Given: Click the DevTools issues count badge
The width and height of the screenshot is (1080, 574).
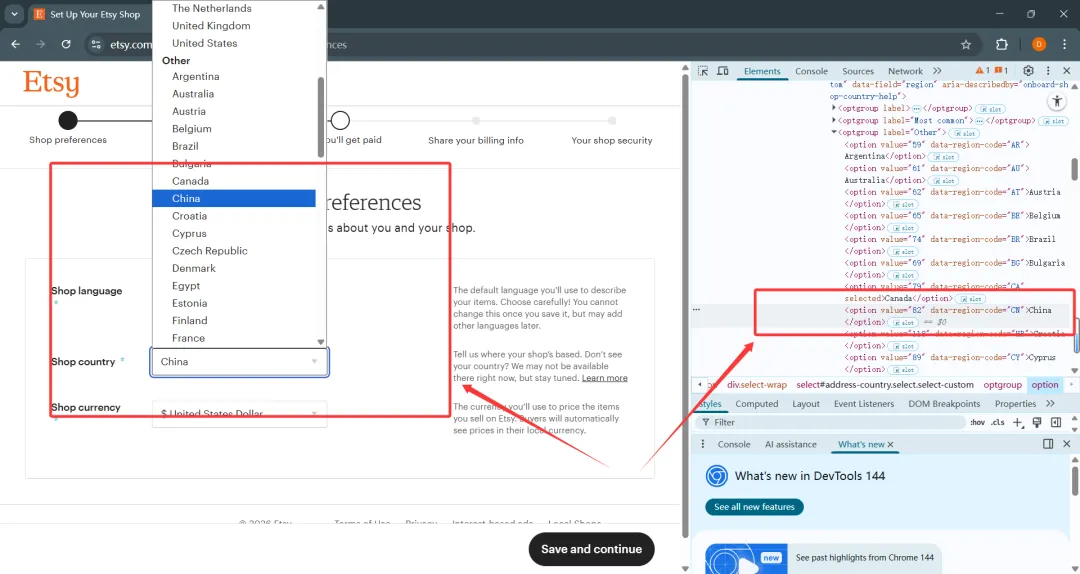Looking at the screenshot, I should 1001,70.
